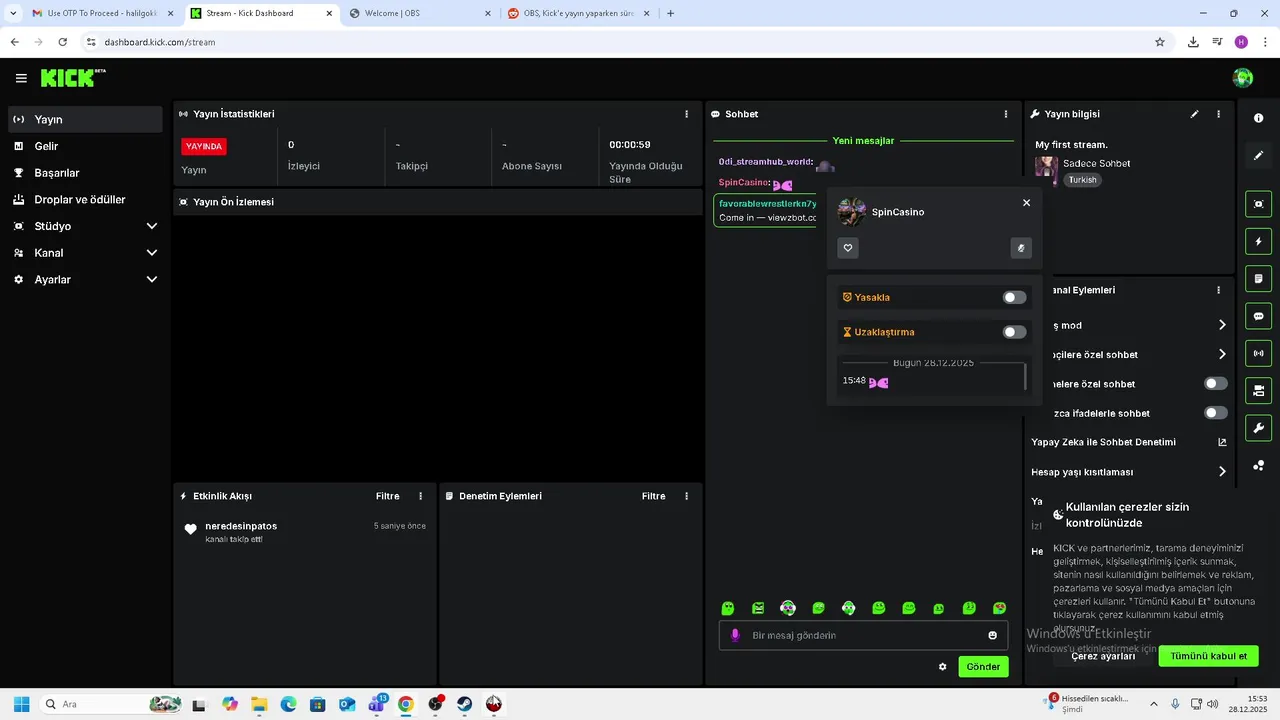This screenshot has width=1280, height=720.
Task: Open chat settings gear near Gönder
Action: coord(942,667)
